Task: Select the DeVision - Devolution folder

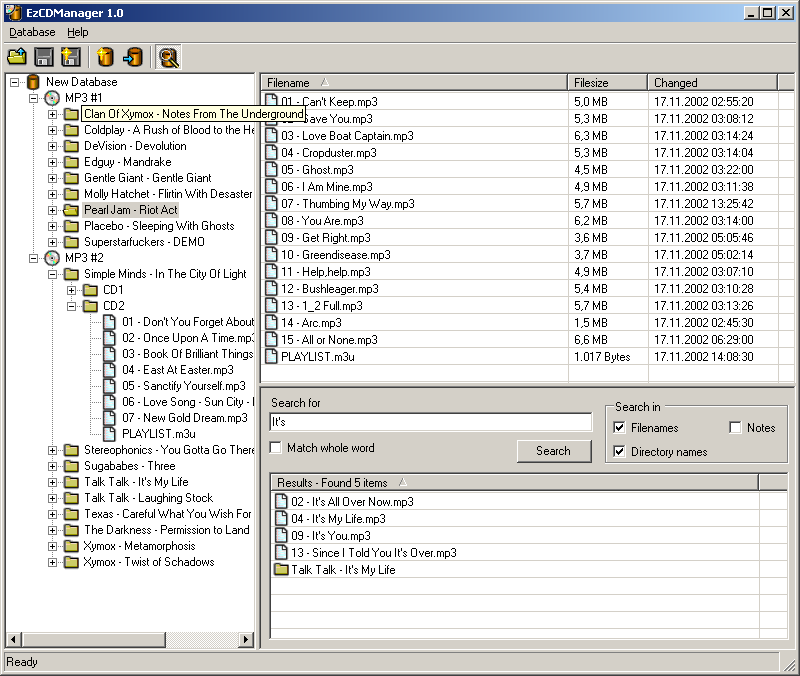Action: click(x=135, y=146)
